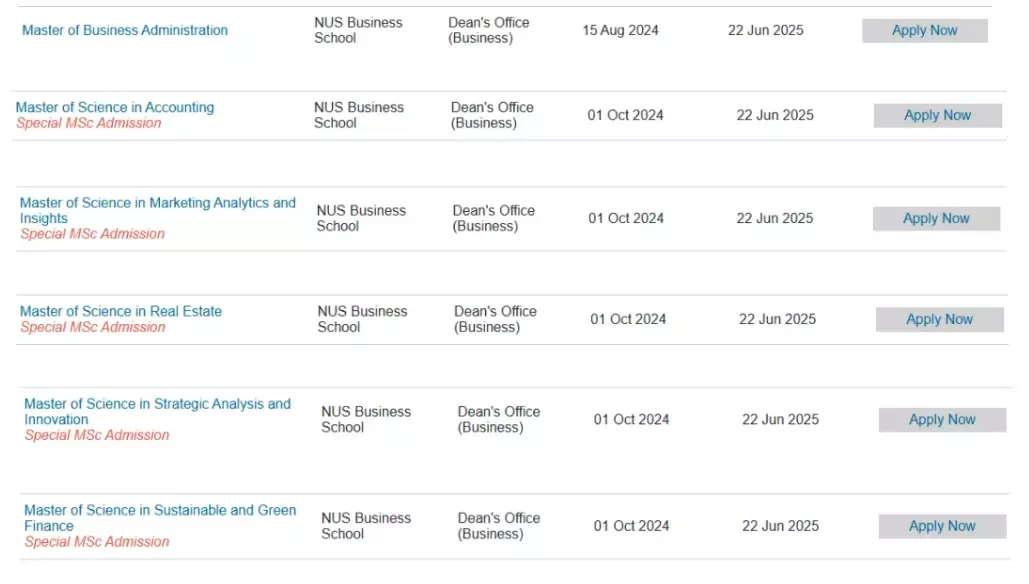Select Special MSc Admission text under Accounting

[x=89, y=123]
